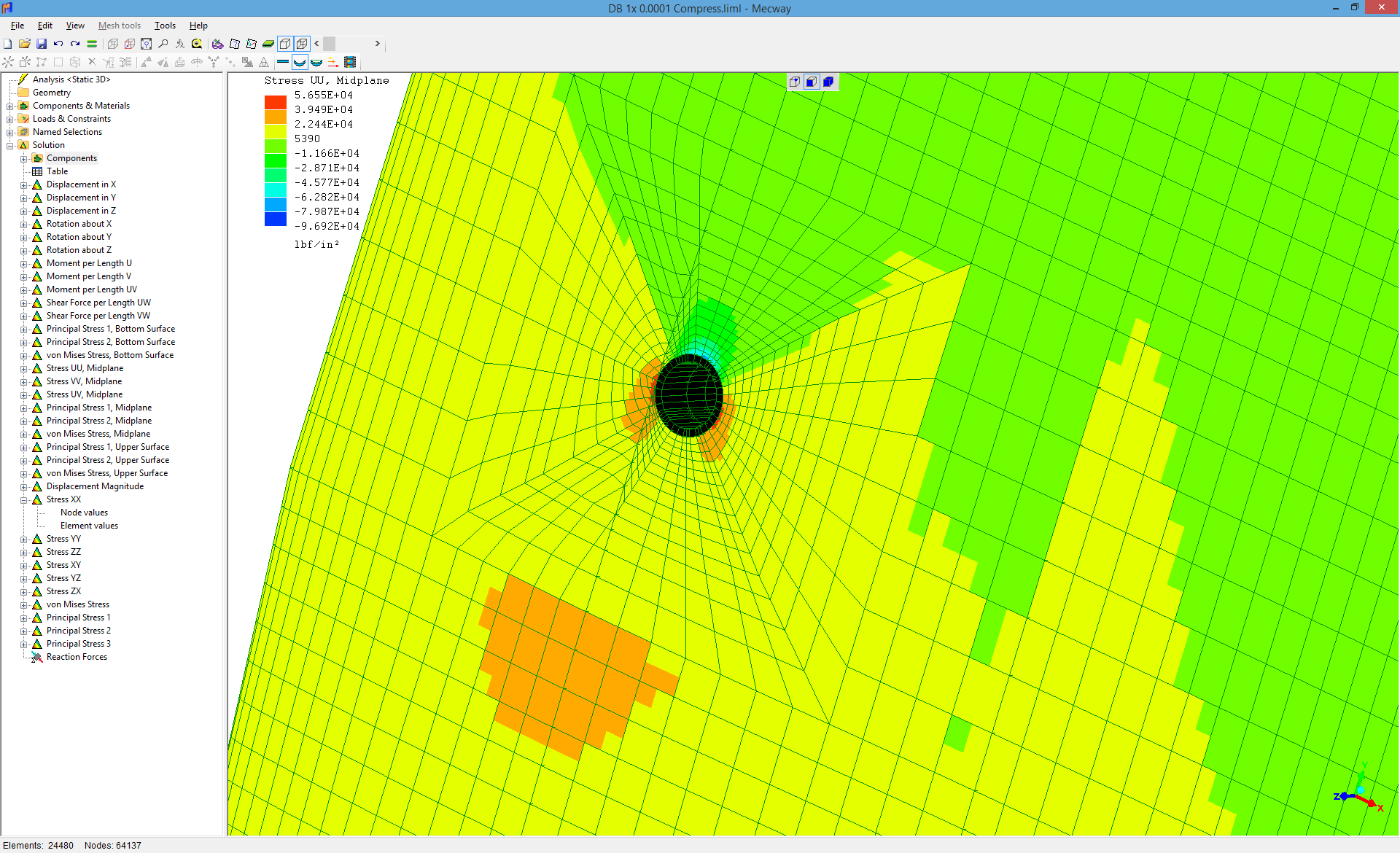Toggle deformed with undeformed overlay icon
This screenshot has width=1400, height=853.
click(316, 62)
